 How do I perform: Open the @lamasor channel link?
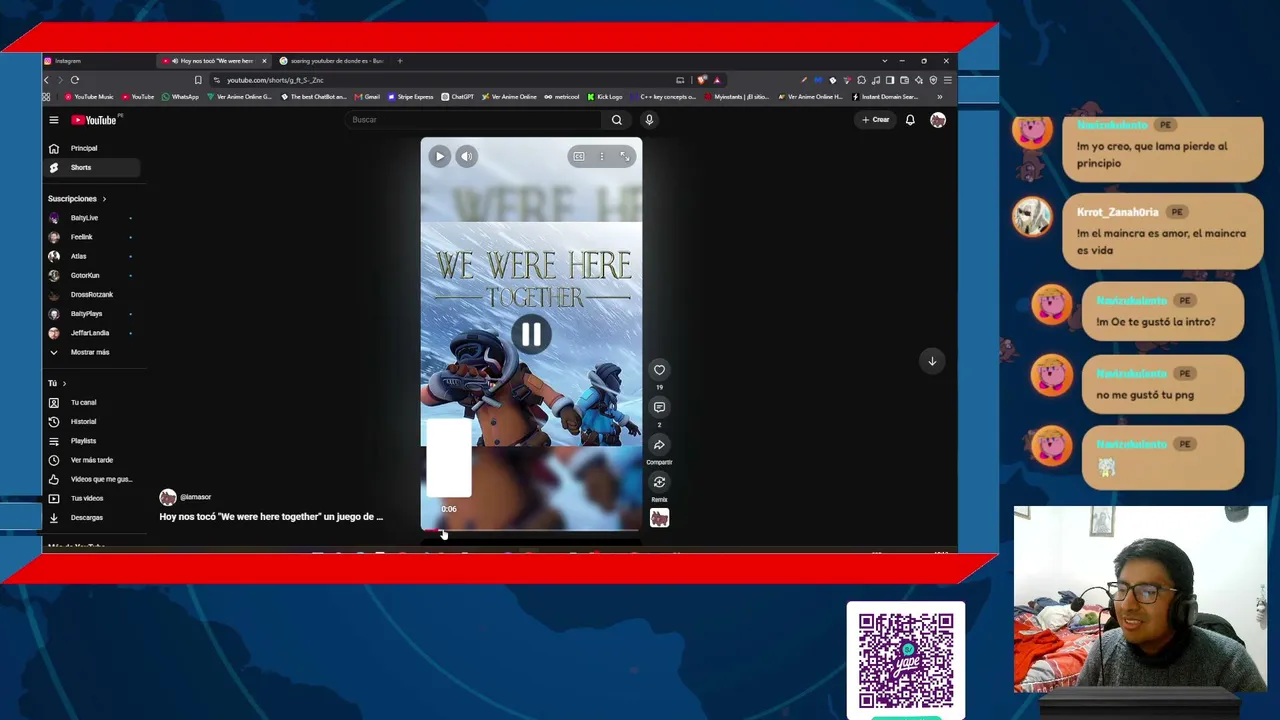coord(196,497)
